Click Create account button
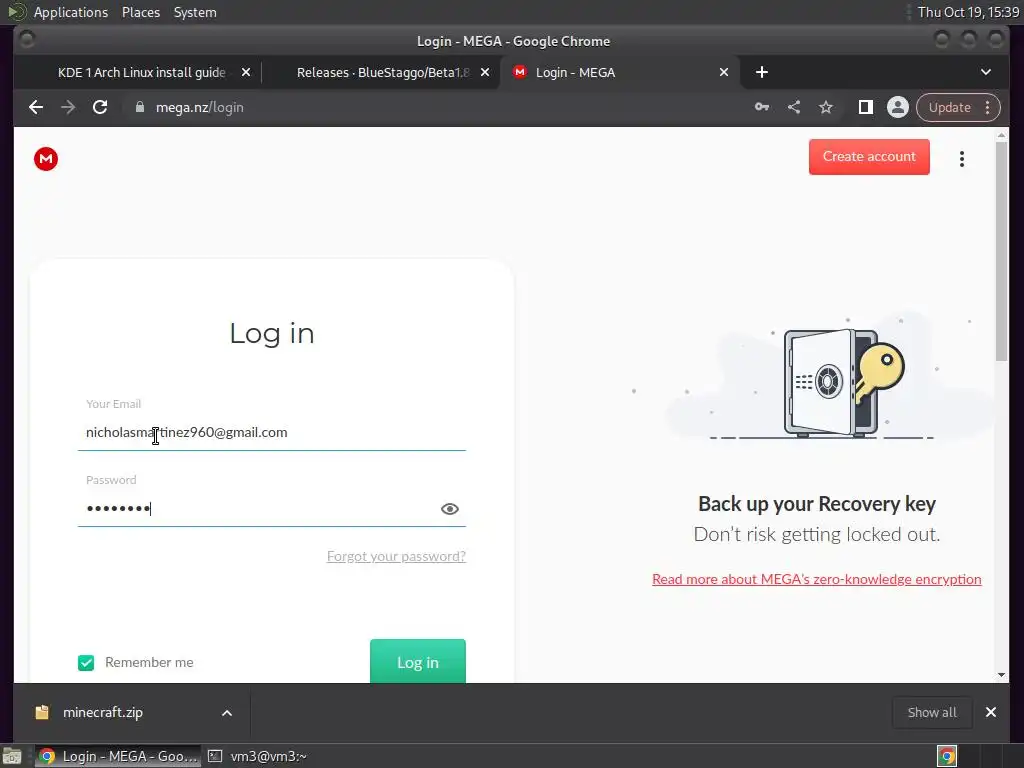The image size is (1024, 768). coord(869,157)
